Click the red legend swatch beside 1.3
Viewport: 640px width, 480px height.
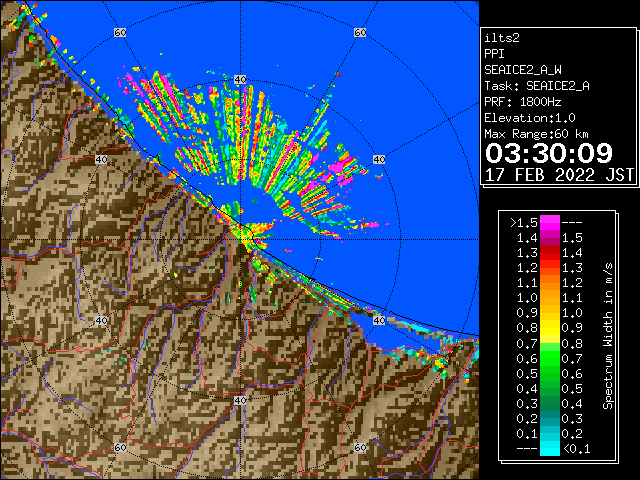550,253
